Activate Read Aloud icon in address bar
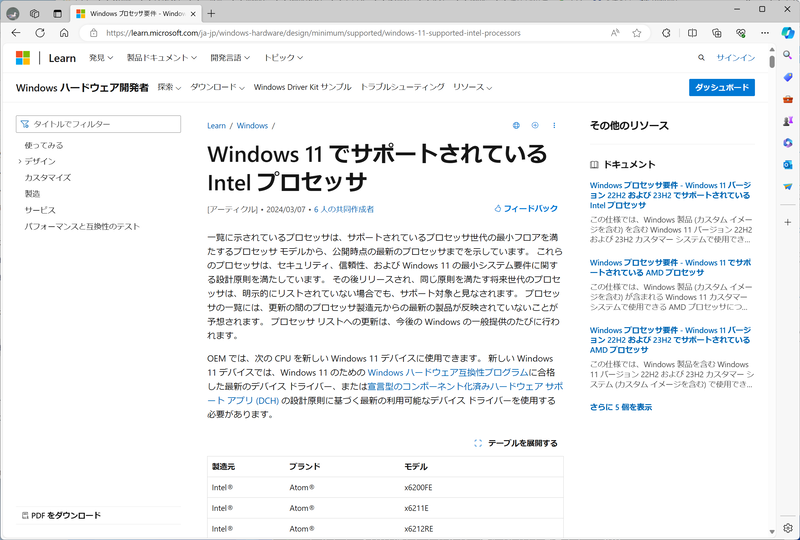Viewport: 800px width, 540px height. [x=615, y=33]
